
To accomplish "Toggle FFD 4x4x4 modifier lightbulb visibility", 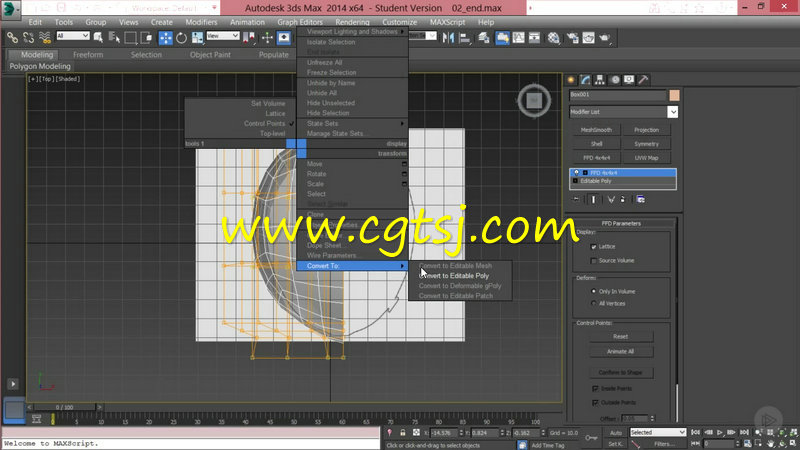I will [x=577, y=172].
